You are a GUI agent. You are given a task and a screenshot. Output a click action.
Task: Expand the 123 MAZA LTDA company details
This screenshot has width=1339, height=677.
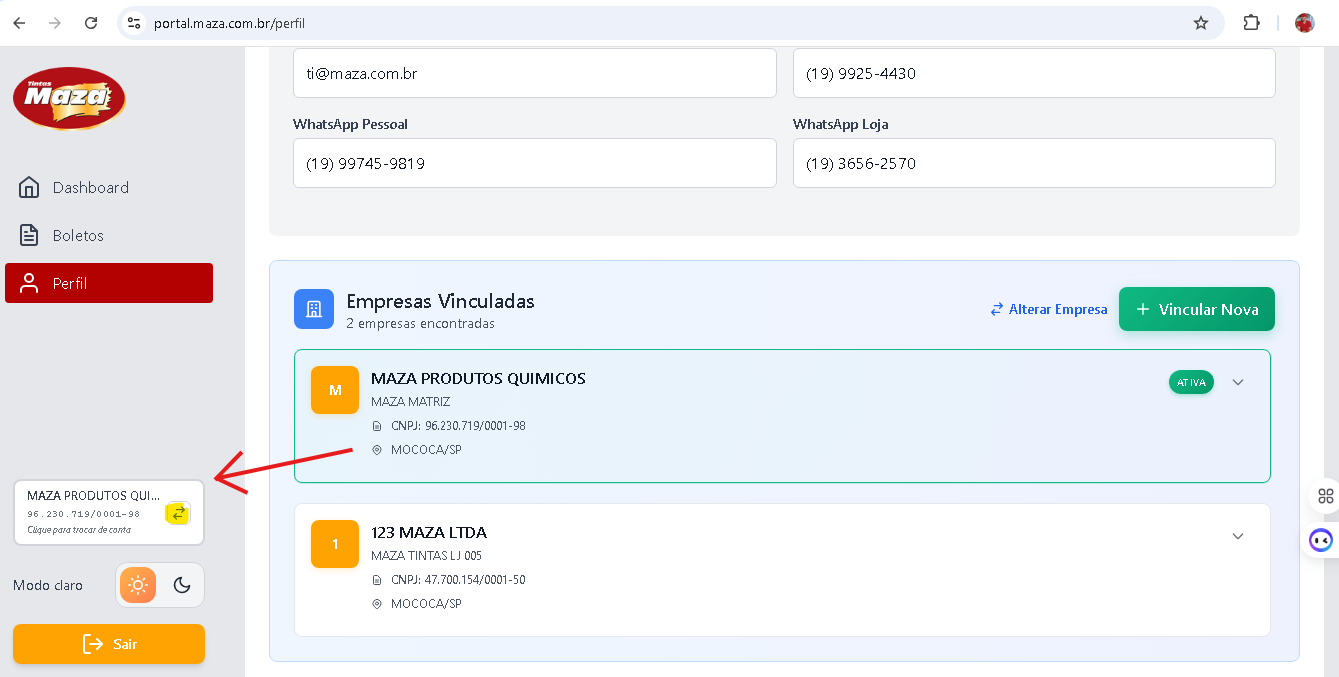[x=1238, y=536]
